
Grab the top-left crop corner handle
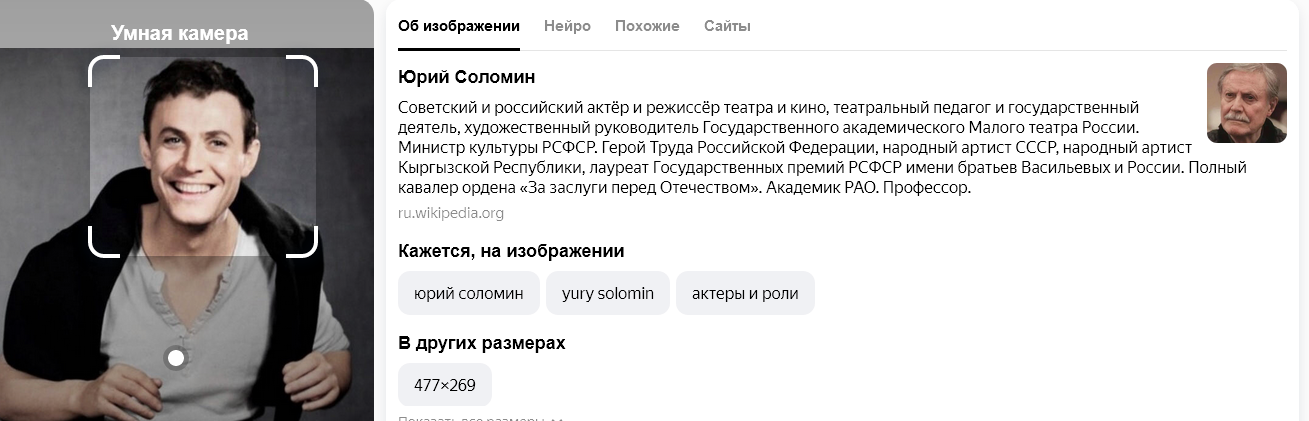point(103,70)
